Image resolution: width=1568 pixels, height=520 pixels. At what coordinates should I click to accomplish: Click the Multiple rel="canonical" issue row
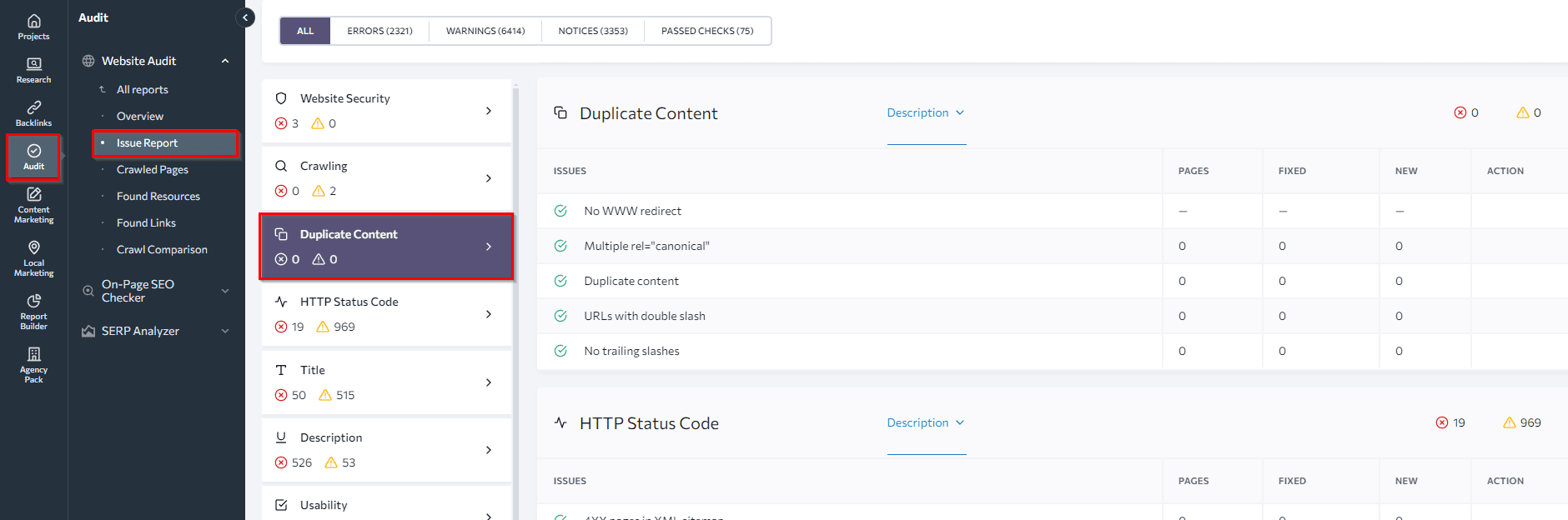(646, 246)
